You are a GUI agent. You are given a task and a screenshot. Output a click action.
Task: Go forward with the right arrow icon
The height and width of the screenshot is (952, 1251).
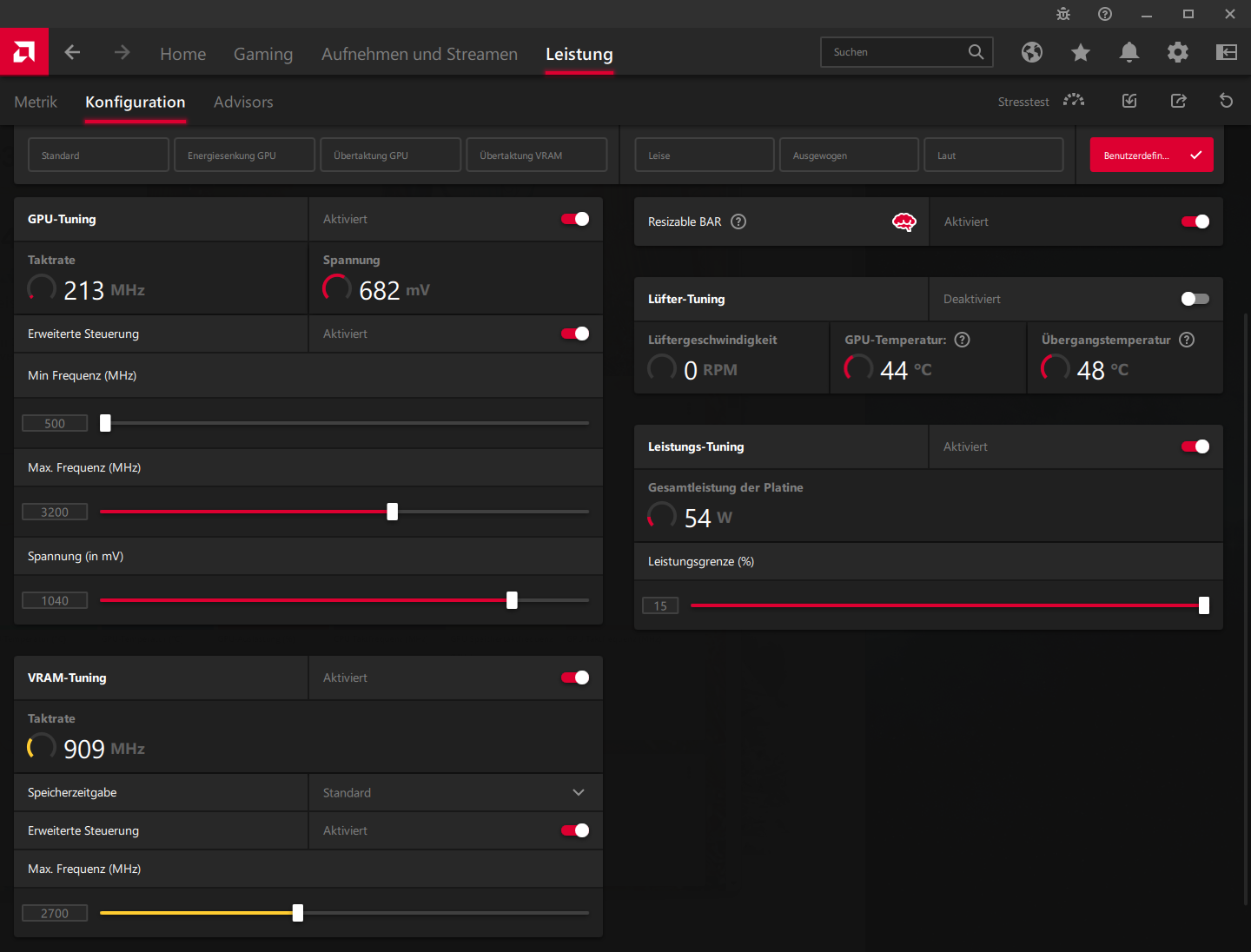122,52
